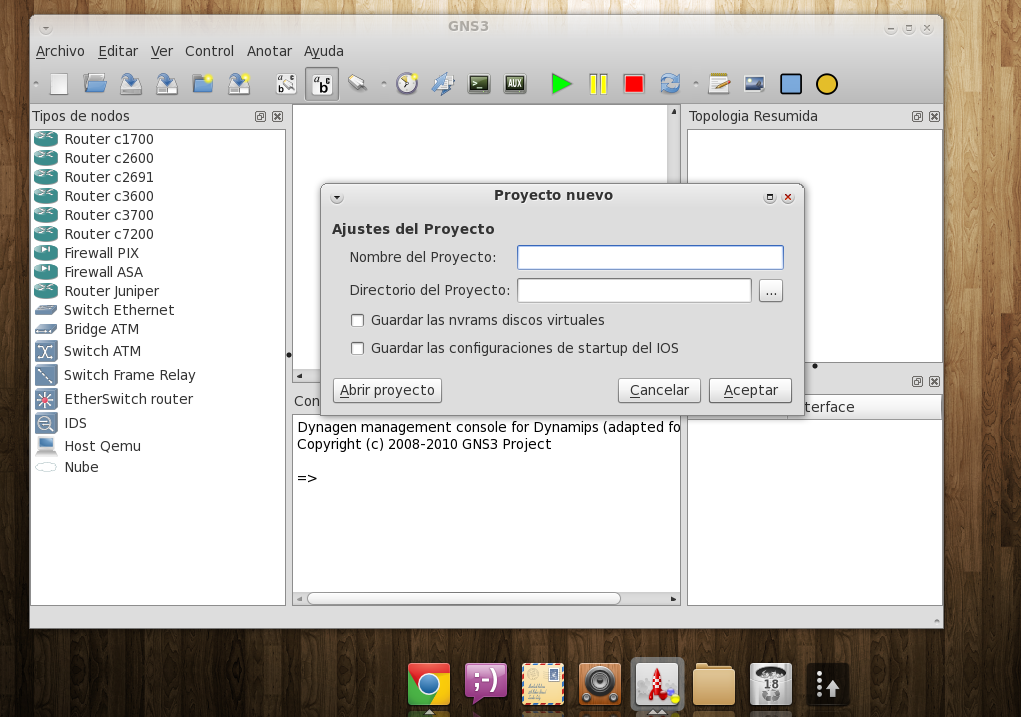Open console terminal icon in toolbar
1021x717 pixels.
pos(479,84)
